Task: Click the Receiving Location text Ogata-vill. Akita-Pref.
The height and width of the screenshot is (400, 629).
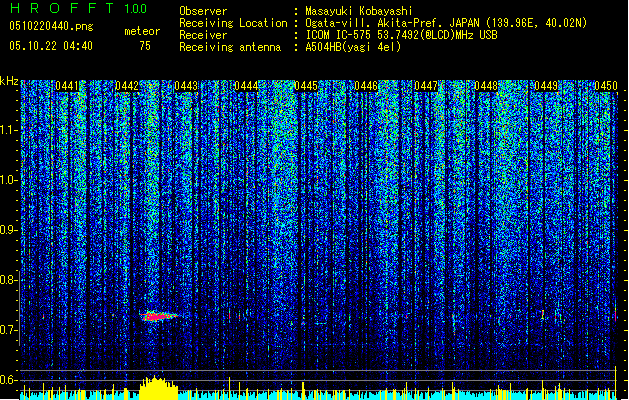Action: tap(375, 23)
